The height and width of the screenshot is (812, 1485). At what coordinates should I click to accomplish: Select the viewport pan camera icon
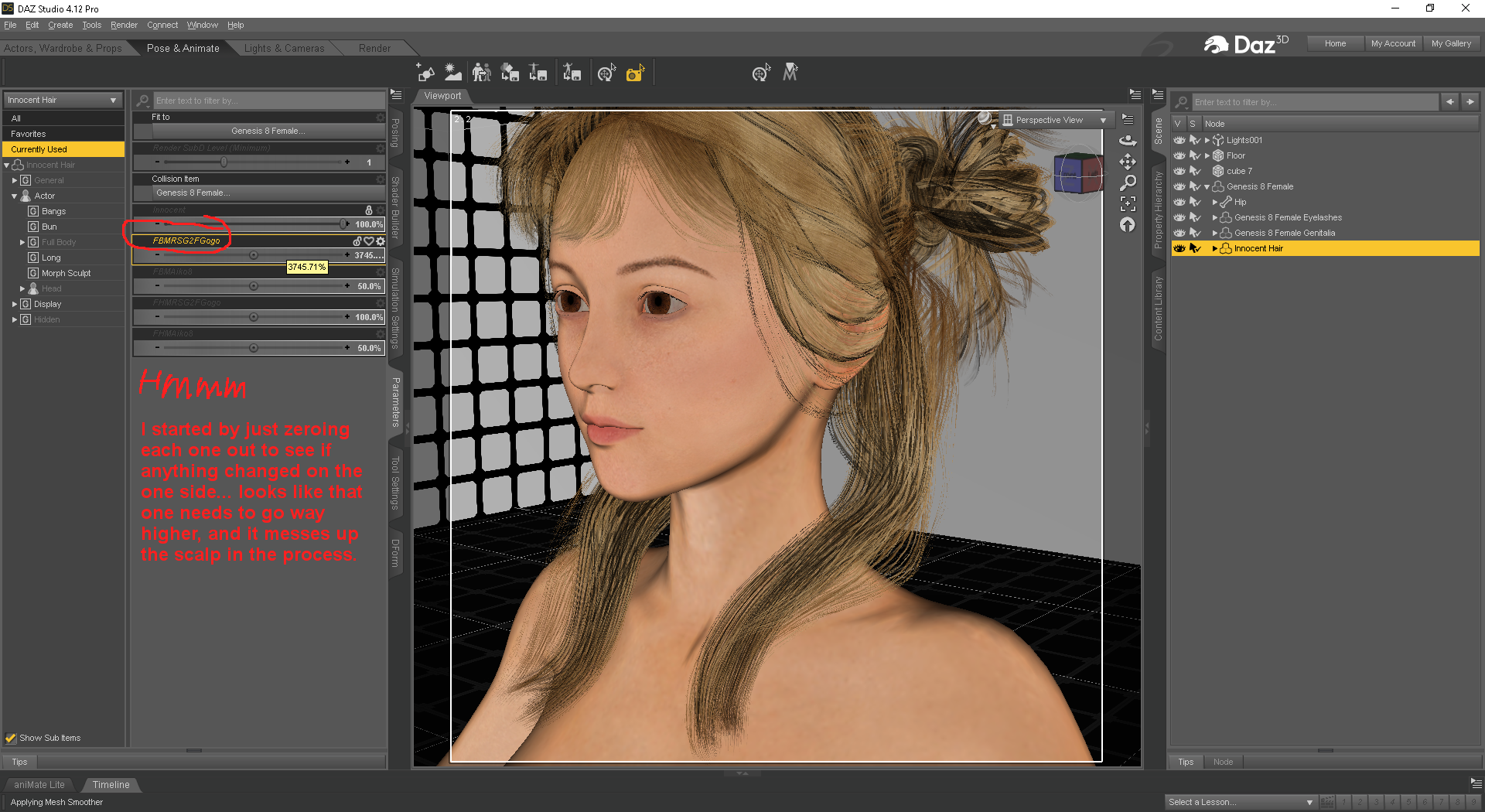[1128, 162]
